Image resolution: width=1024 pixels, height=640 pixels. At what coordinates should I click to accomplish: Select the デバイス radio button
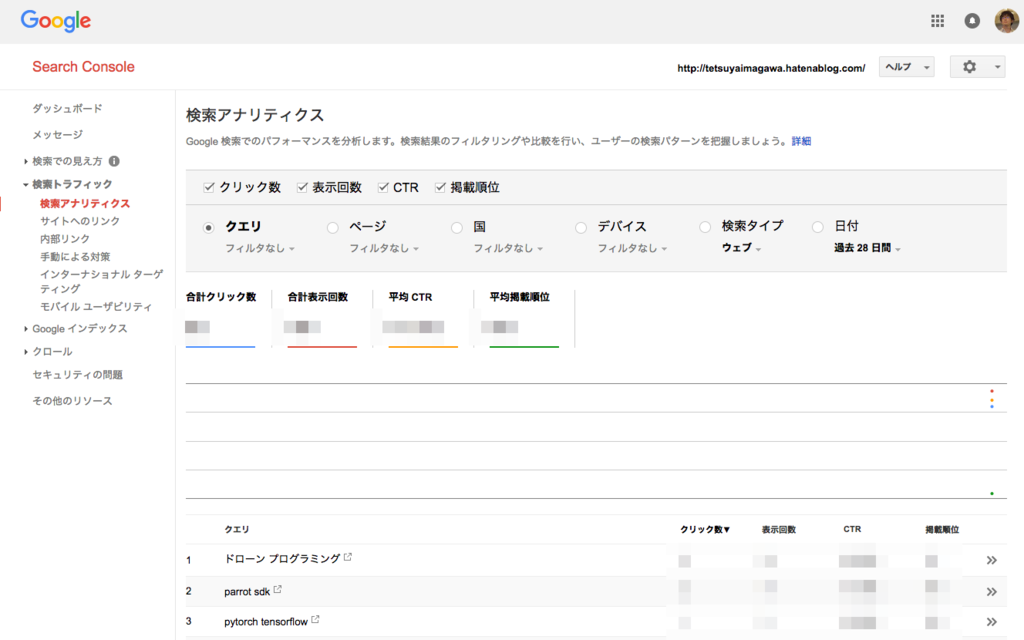click(581, 227)
